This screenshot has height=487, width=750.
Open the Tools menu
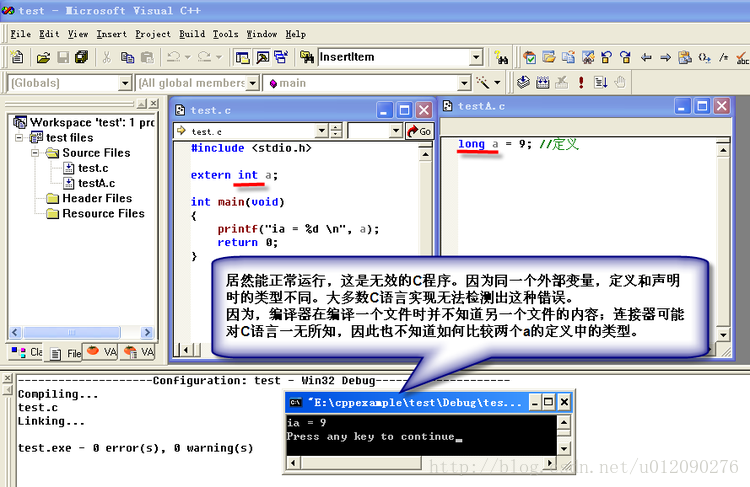[225, 34]
